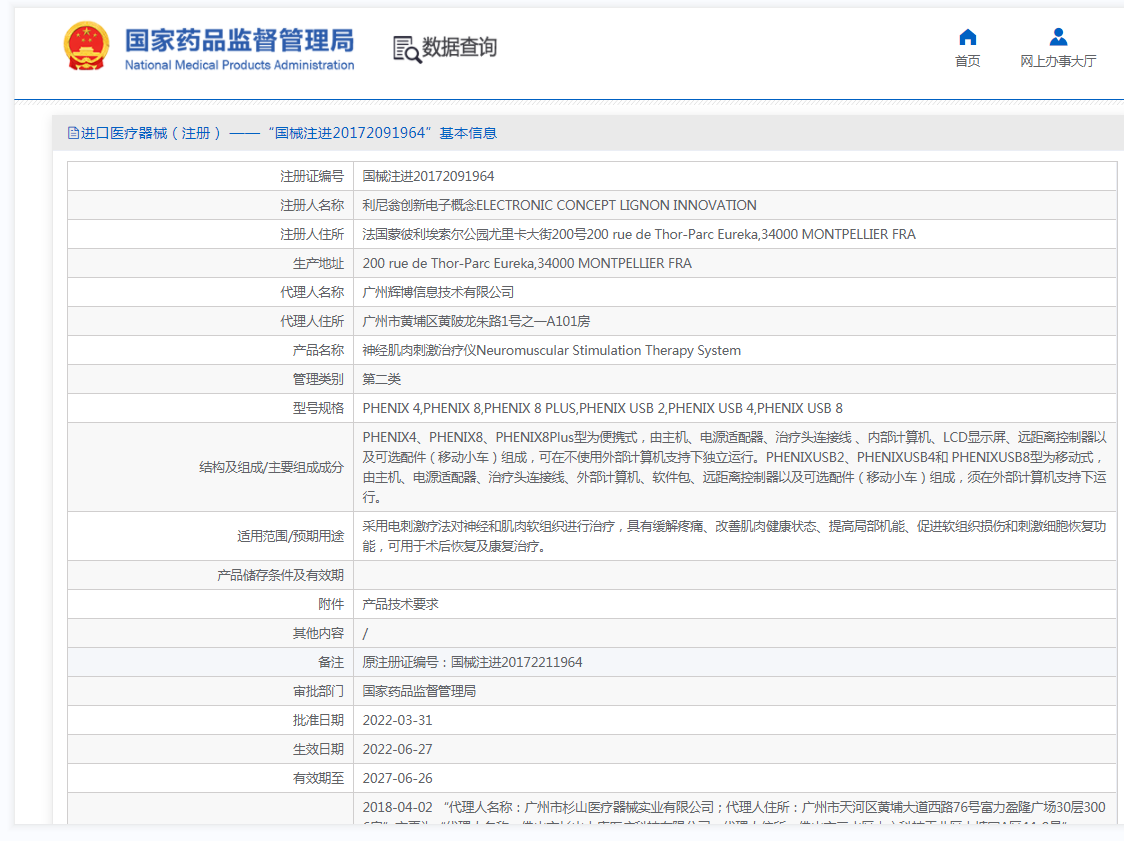Click the 数据查询 magnifier document icon
The width and height of the screenshot is (1124, 841).
[x=406, y=48]
